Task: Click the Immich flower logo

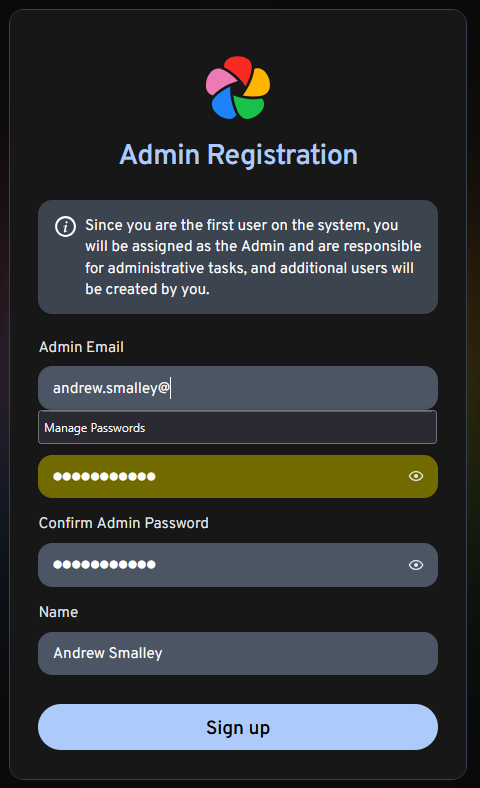Action: click(x=238, y=87)
